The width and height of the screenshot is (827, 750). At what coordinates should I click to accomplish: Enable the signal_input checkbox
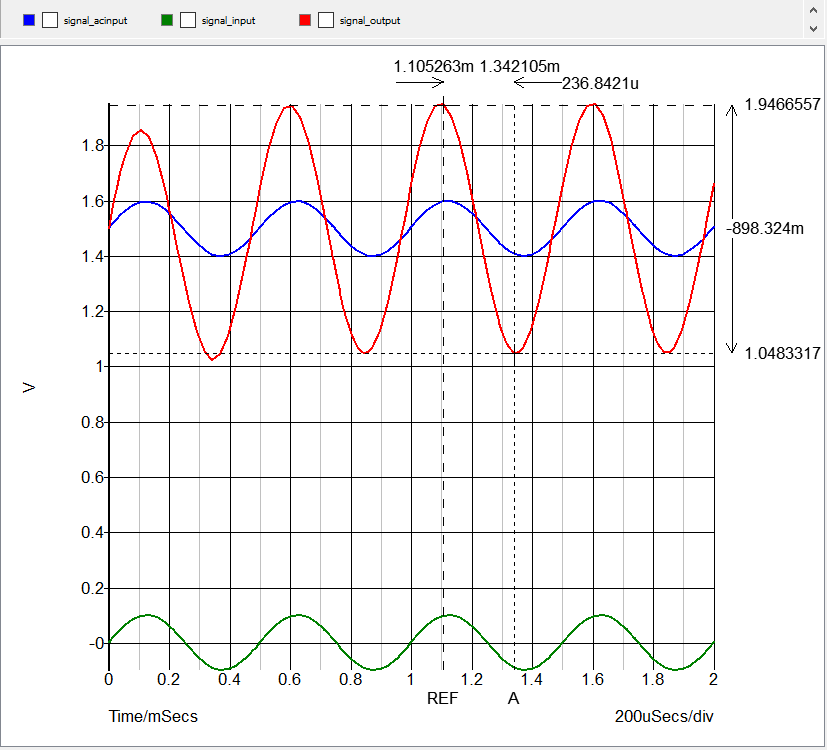[188, 19]
